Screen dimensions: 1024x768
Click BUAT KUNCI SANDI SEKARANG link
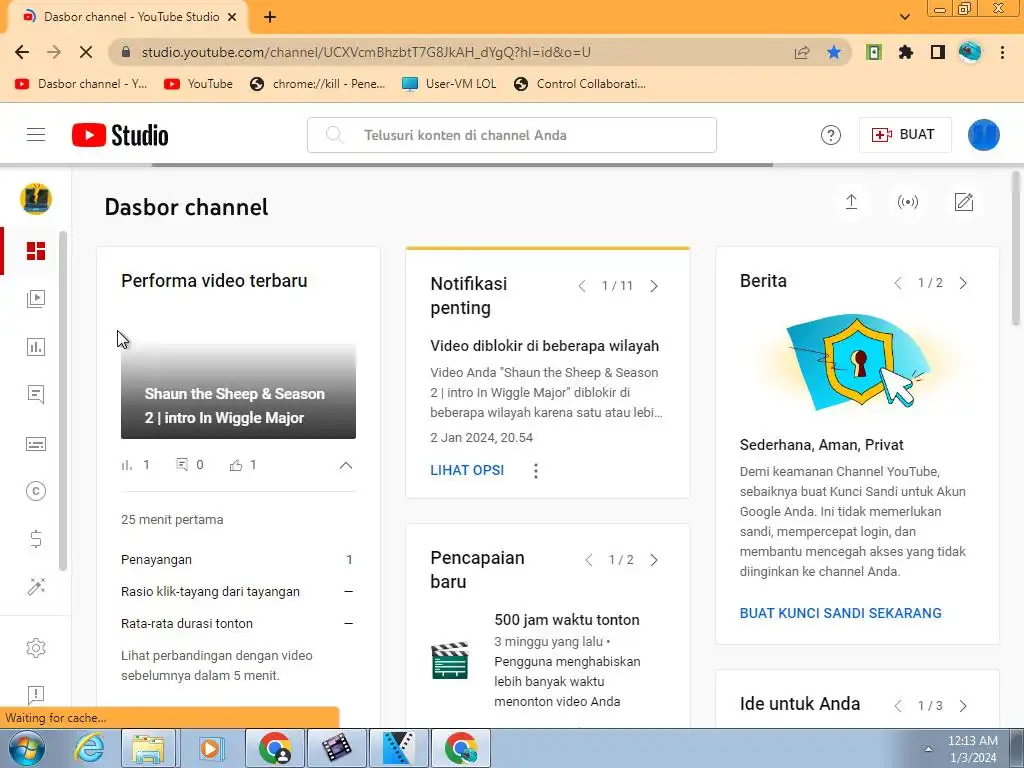[840, 613]
